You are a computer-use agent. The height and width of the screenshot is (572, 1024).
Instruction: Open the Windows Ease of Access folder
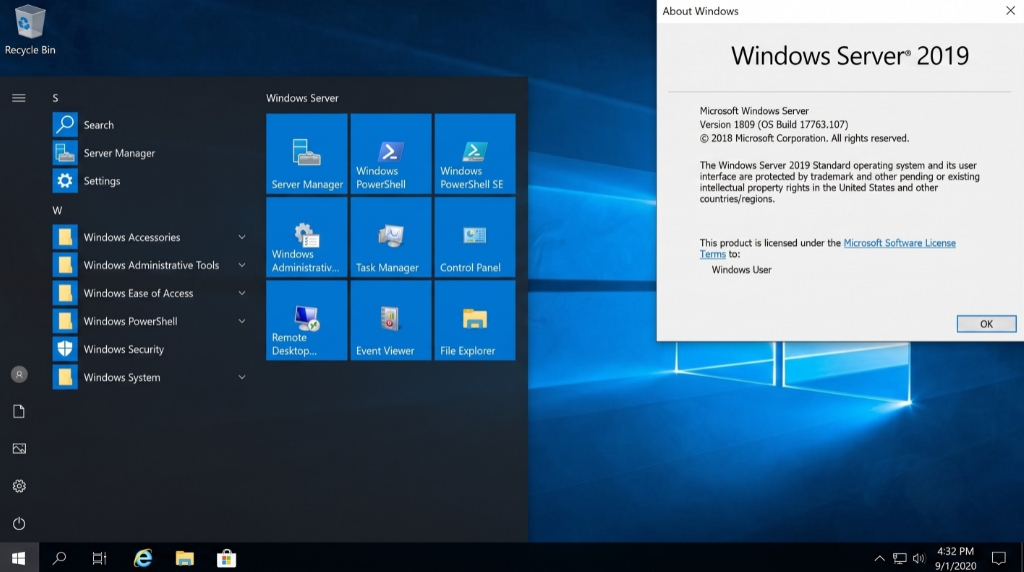[x=150, y=293]
